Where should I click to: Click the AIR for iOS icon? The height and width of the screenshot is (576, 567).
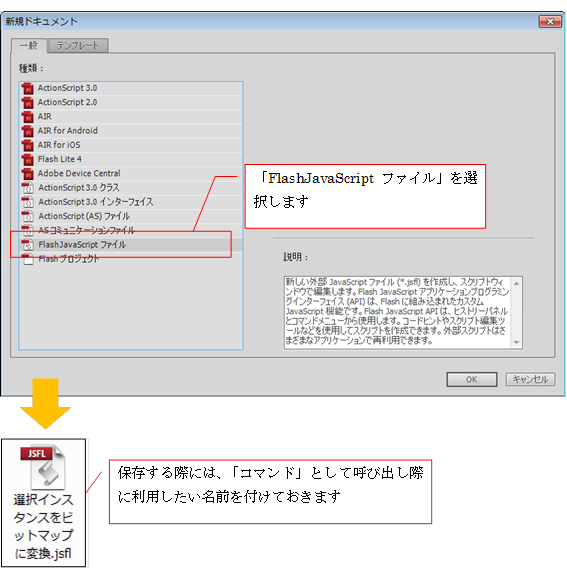[28, 145]
